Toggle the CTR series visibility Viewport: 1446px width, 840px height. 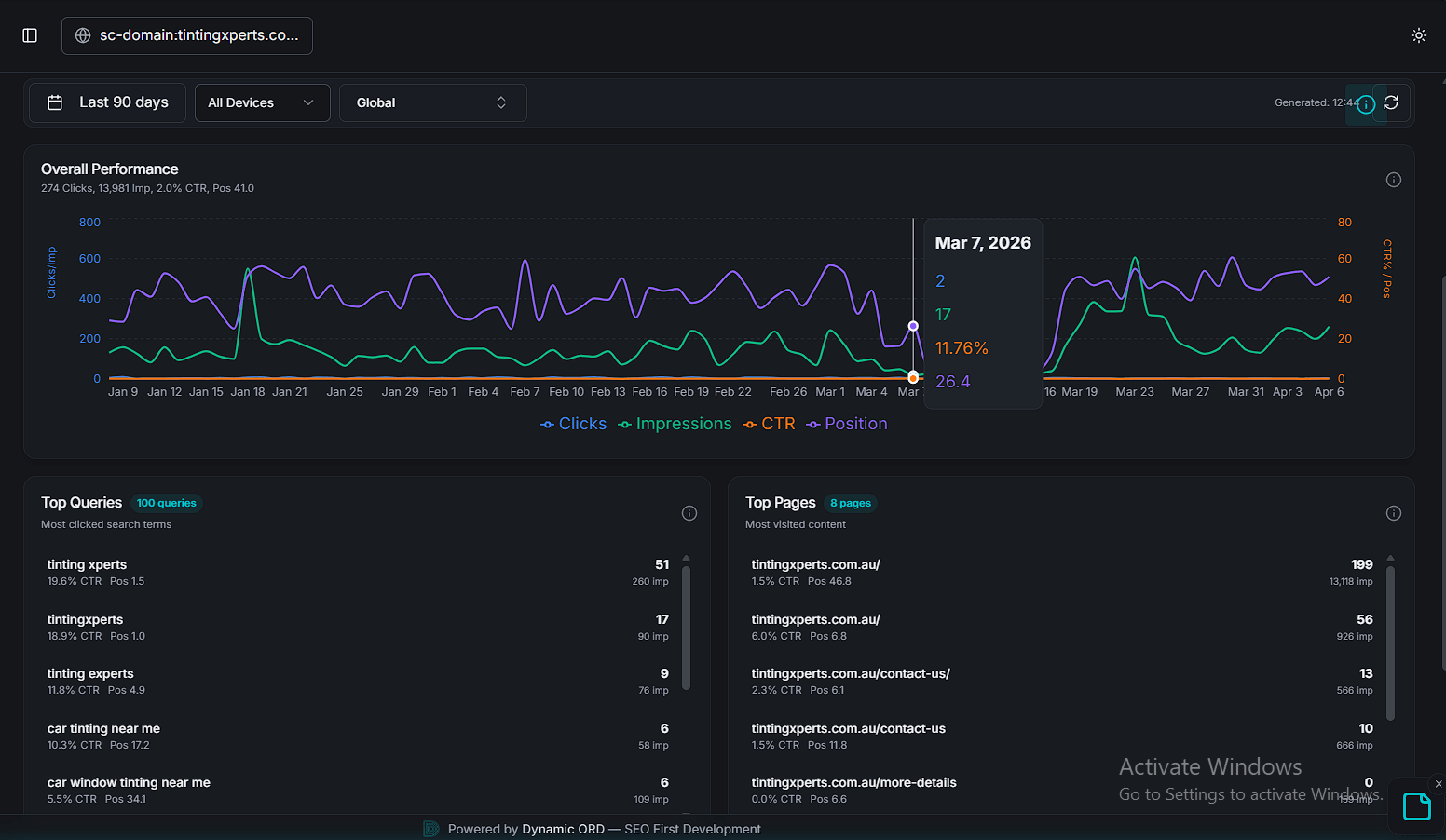click(770, 424)
